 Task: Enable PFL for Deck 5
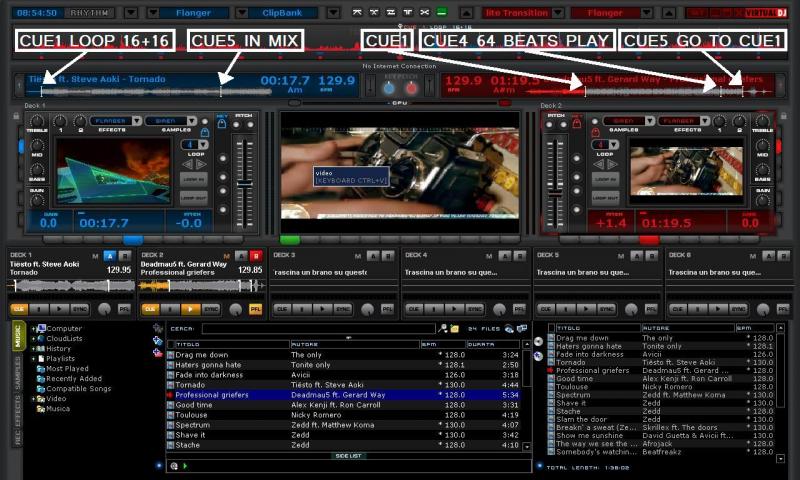point(651,309)
